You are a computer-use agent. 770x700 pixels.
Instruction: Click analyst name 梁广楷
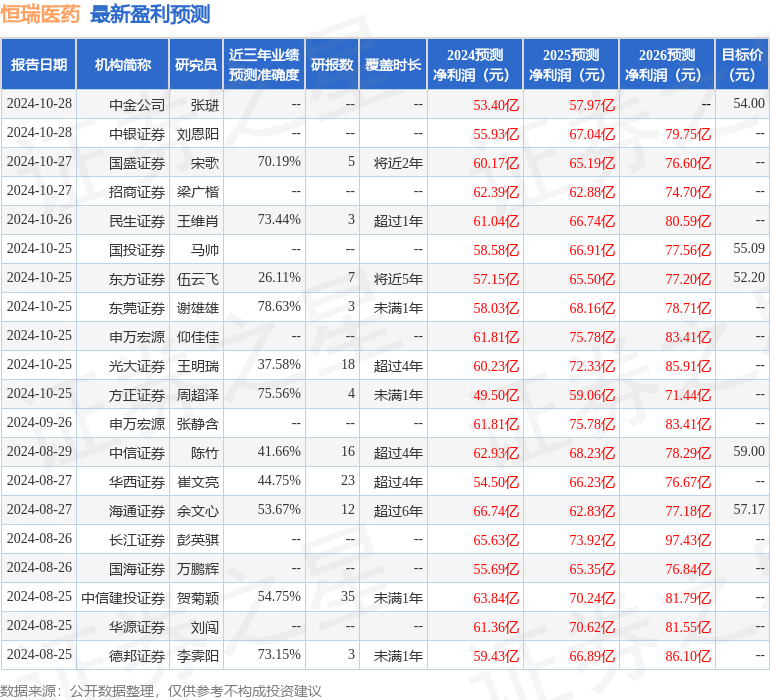tap(197, 192)
